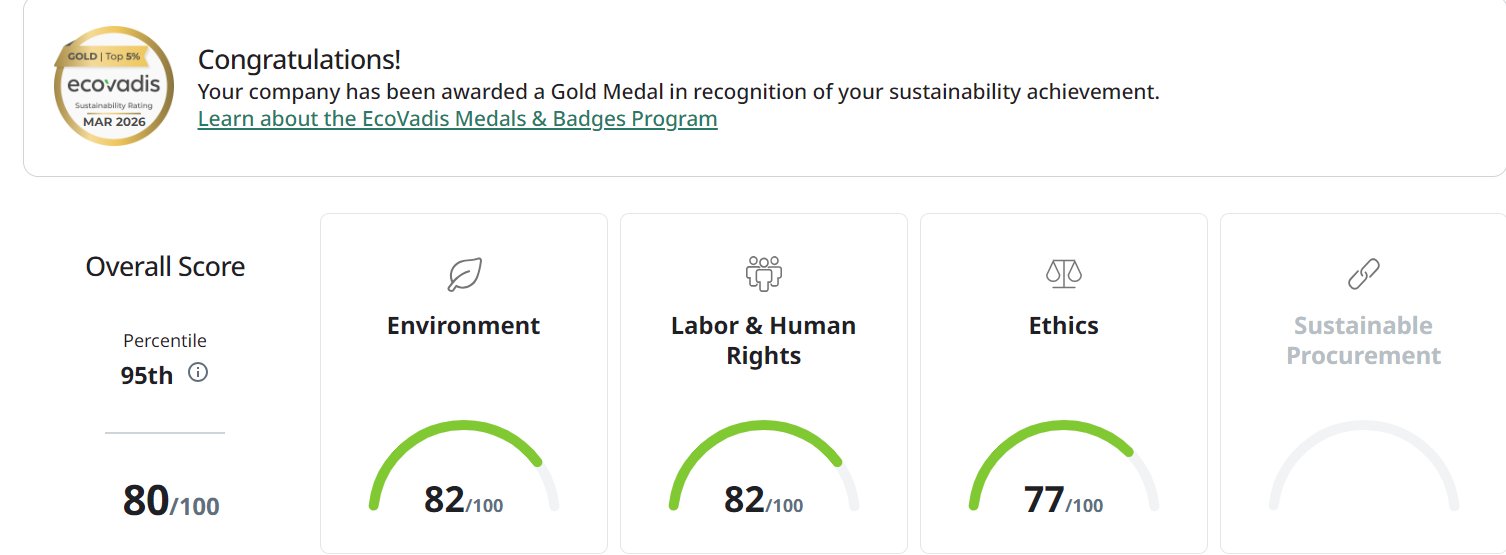Click the percentile info icon

pos(198,373)
